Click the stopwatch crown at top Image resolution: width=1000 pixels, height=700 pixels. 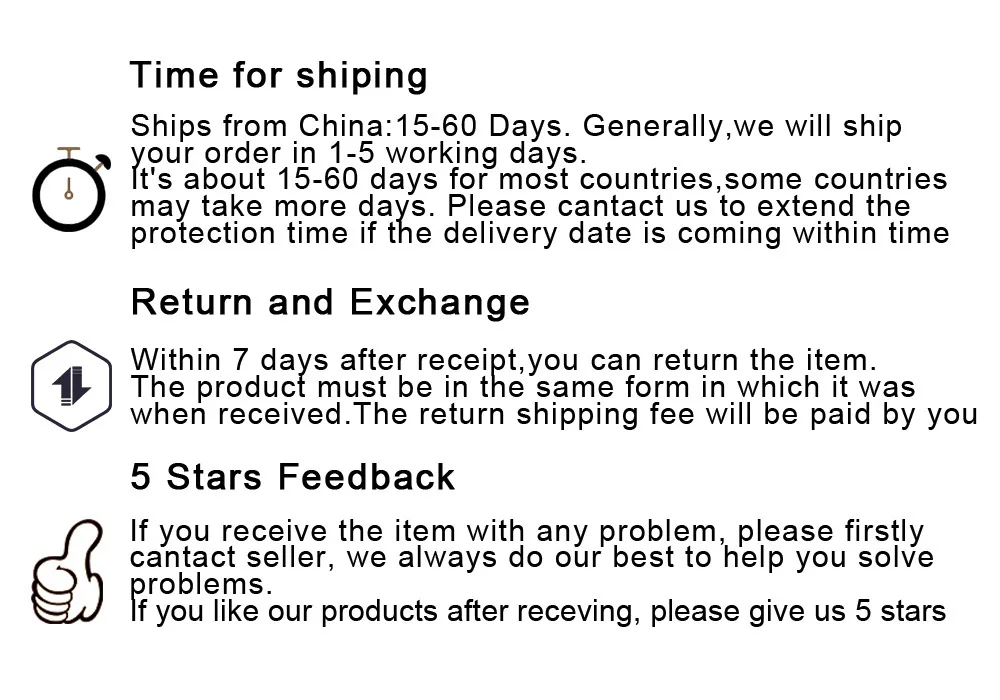(x=69, y=152)
